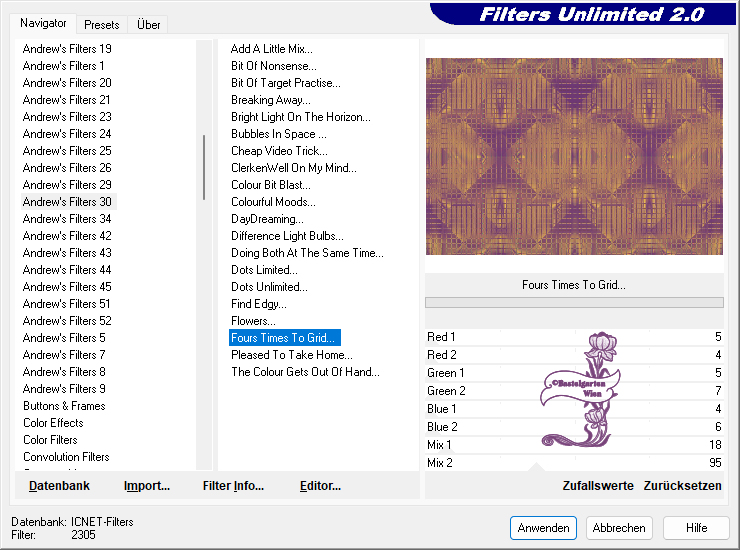Choose Pleased To Take Home... filter
Image resolution: width=740 pixels, height=550 pixels.
point(292,355)
